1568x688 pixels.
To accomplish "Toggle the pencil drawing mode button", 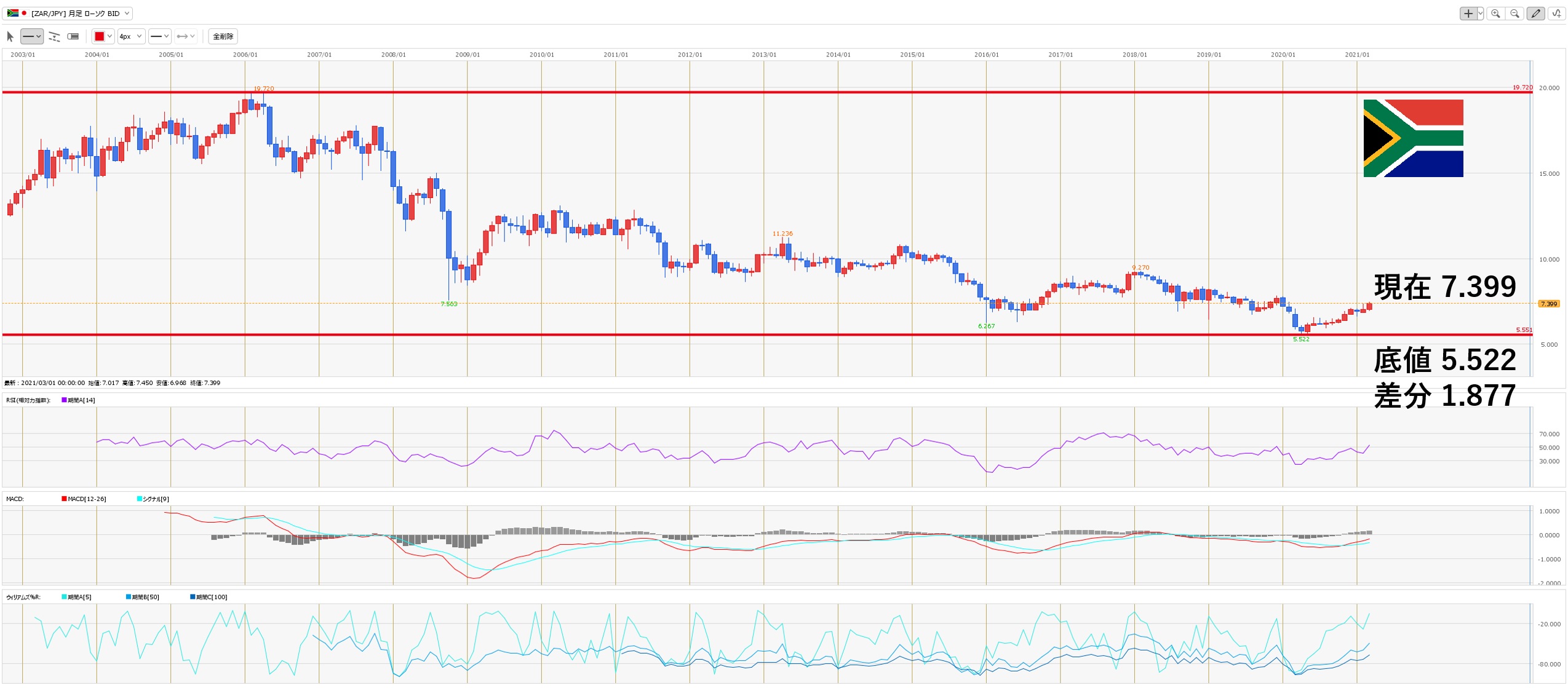I will [x=1535, y=13].
